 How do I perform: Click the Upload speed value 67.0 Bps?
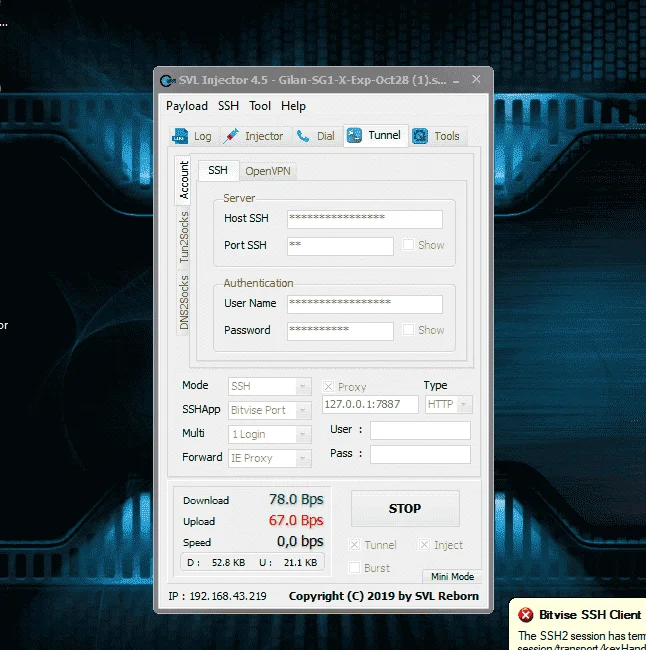(296, 520)
